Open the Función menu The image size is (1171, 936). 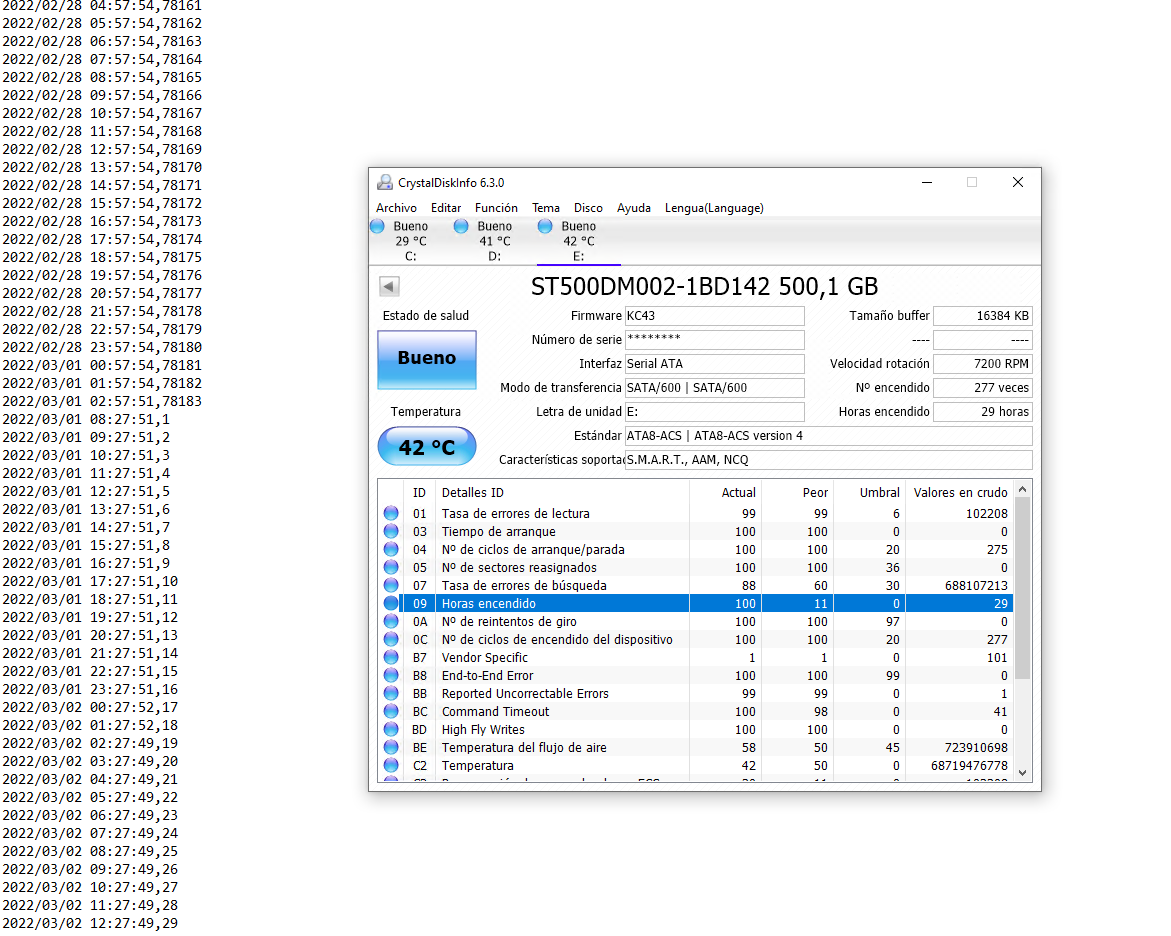pos(496,208)
